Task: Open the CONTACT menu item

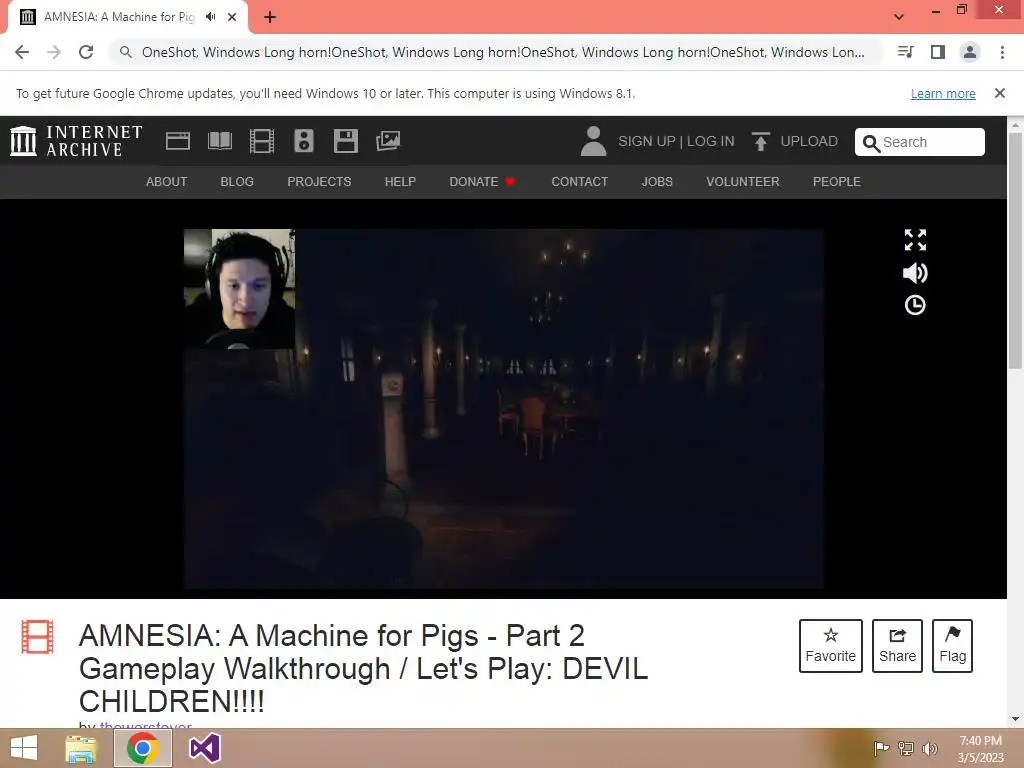Action: [580, 182]
